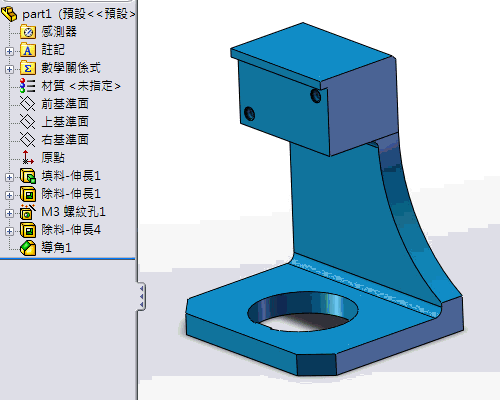
Task: Click the left M3 threaded hole on the model
Action: click(x=249, y=114)
